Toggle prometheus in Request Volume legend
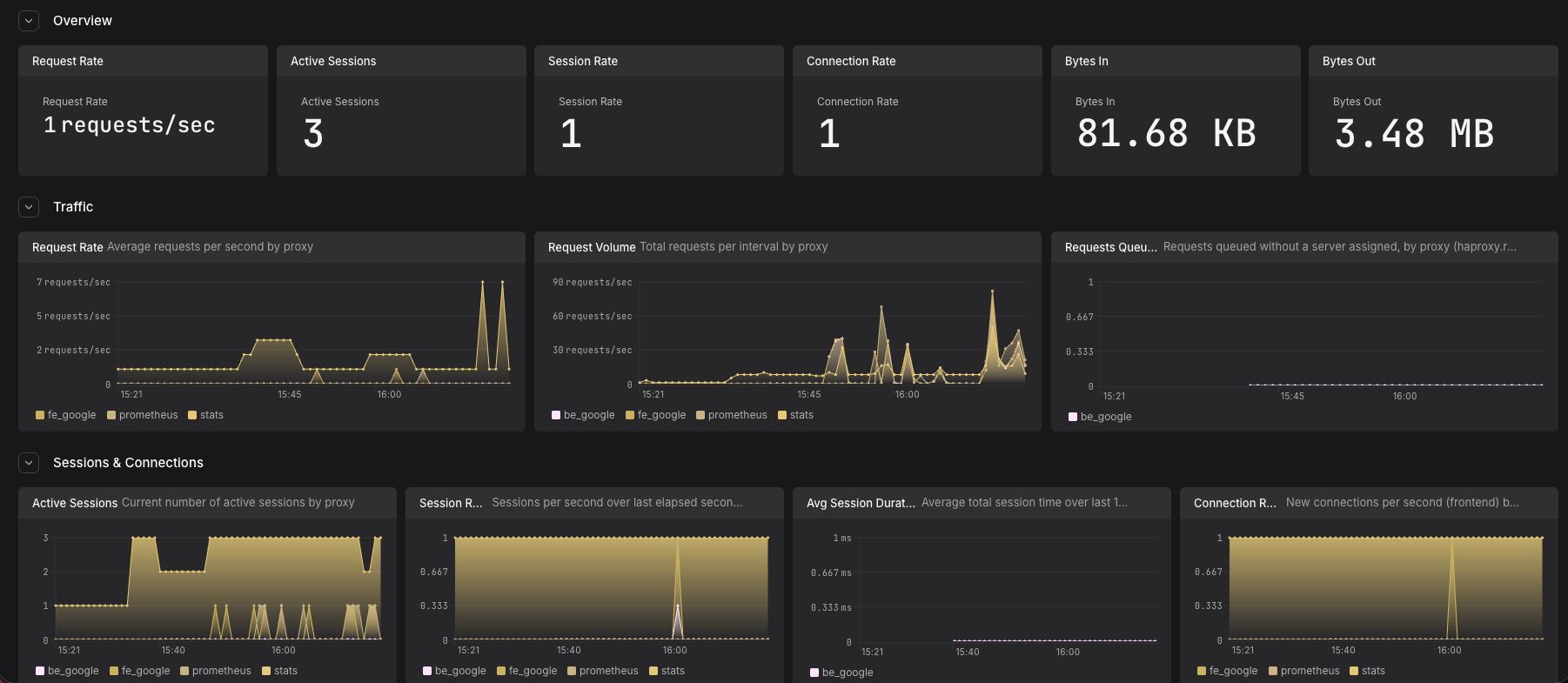The width and height of the screenshot is (1568, 683). 732,415
